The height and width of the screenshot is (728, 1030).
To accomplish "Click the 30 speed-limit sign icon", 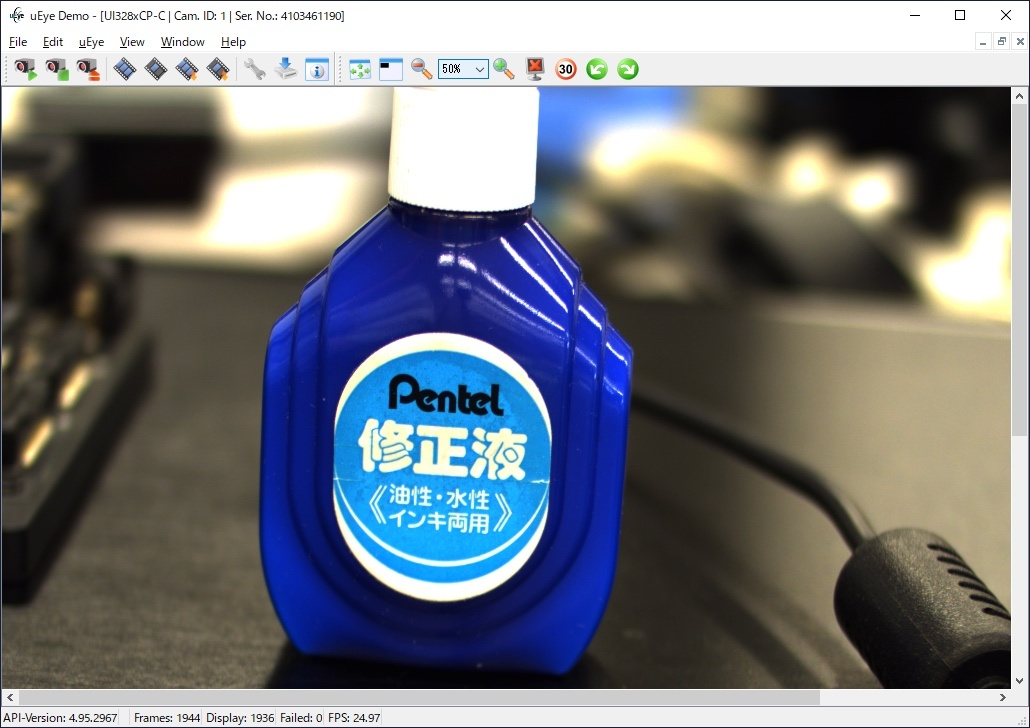I will coord(566,69).
